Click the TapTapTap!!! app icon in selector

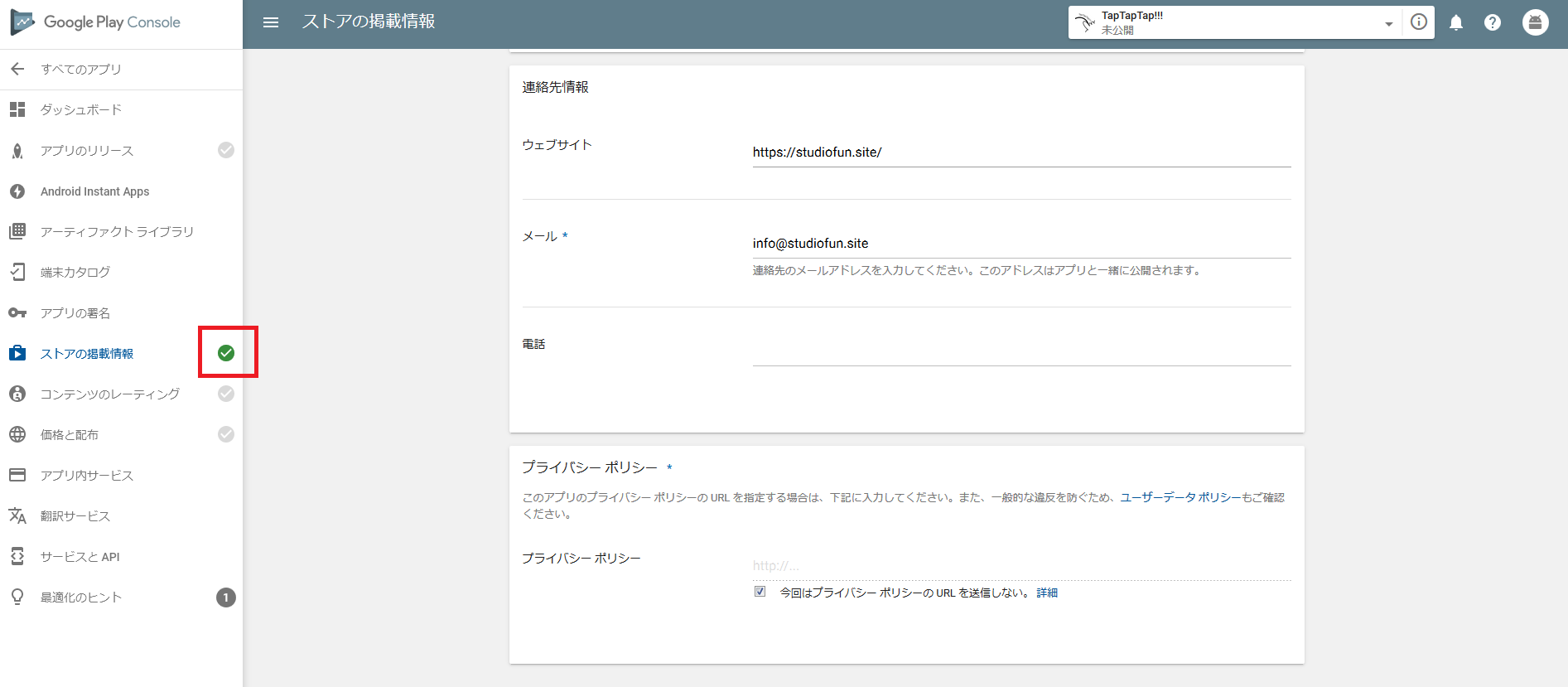1085,22
